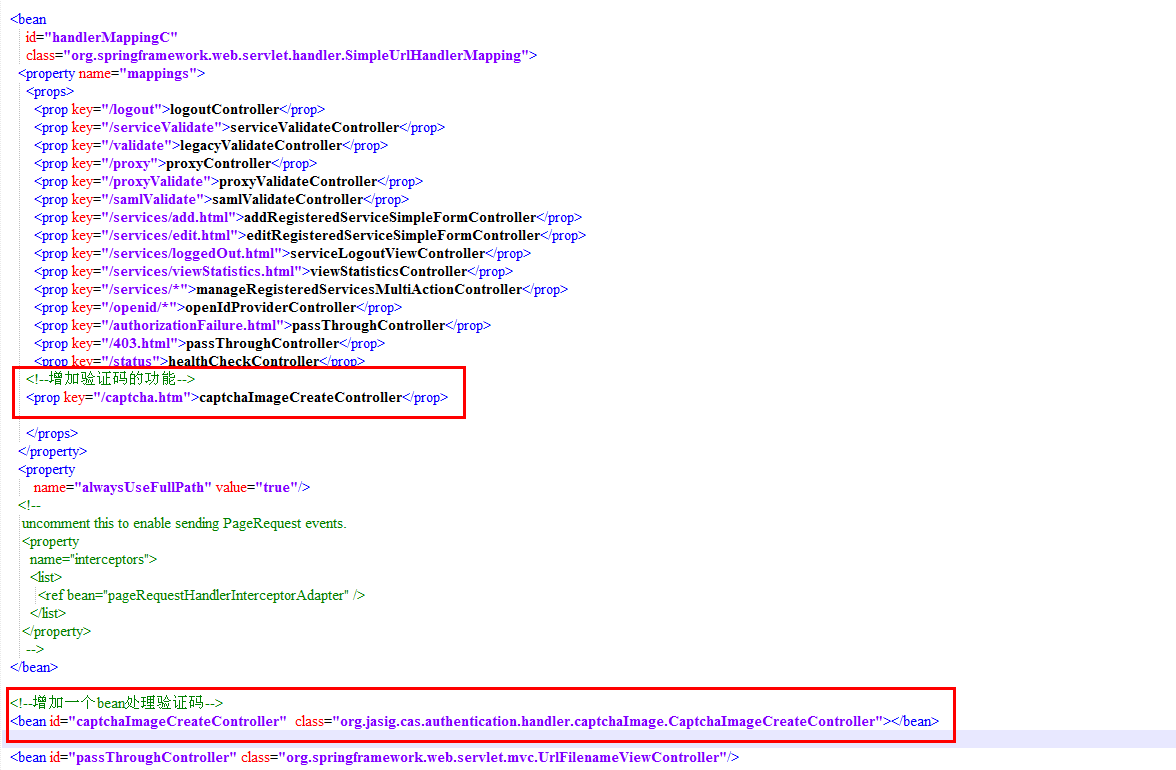Select serviceLogoutViewController text

click(x=388, y=253)
